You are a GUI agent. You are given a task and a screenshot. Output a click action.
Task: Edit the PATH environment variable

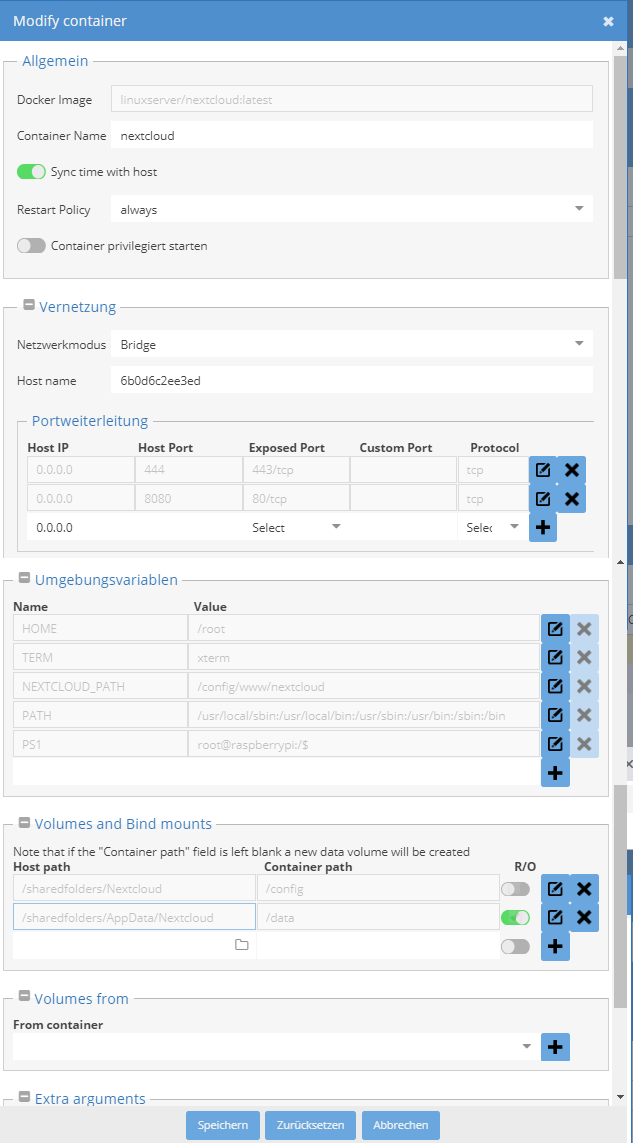555,715
